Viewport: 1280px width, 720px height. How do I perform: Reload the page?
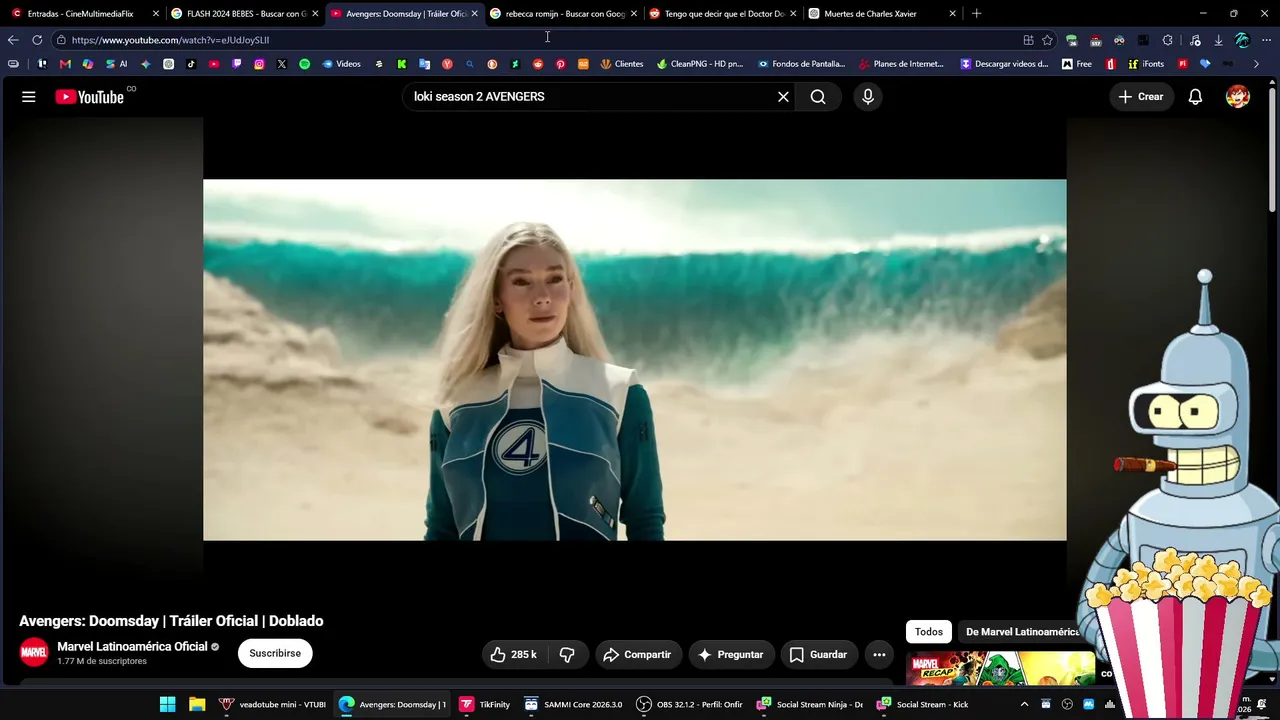click(37, 40)
